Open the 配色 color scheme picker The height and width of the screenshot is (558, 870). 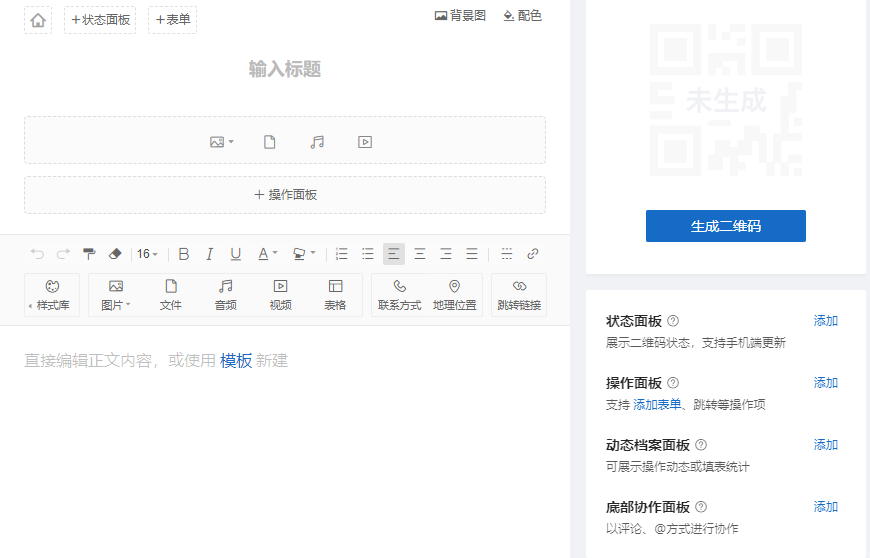point(522,16)
